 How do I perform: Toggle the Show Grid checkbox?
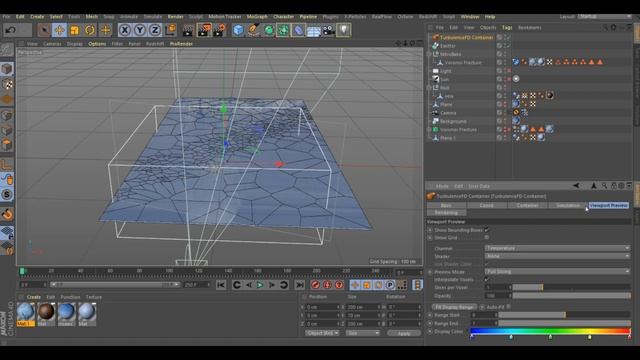click(x=487, y=237)
